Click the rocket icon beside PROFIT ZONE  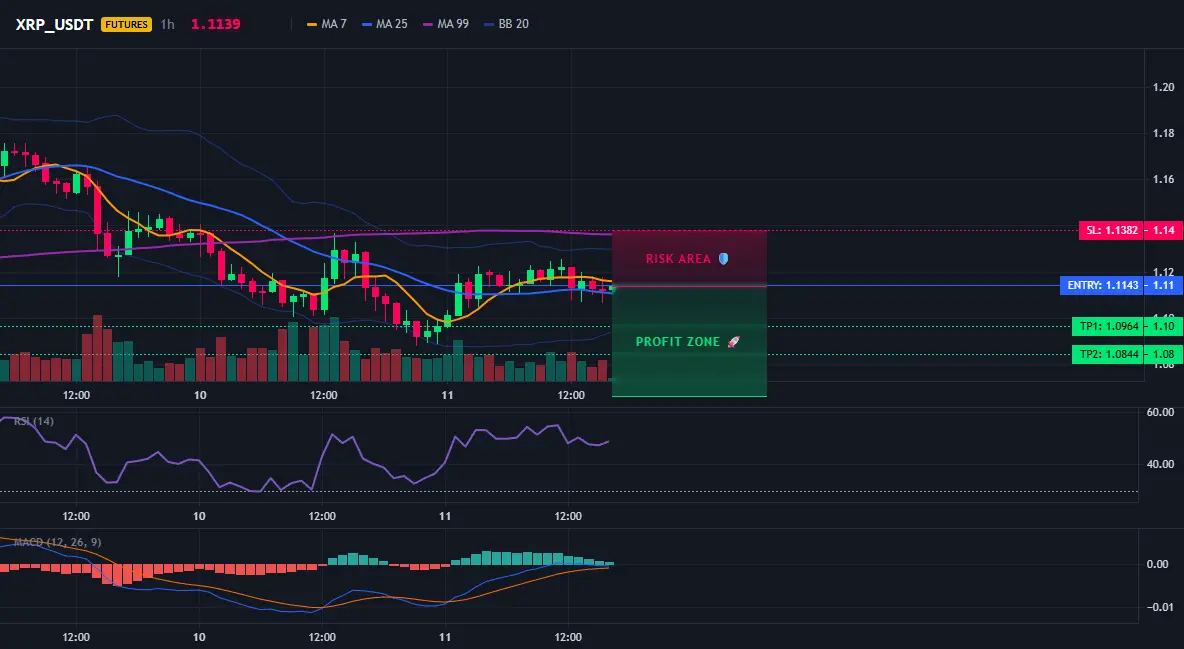tap(733, 341)
